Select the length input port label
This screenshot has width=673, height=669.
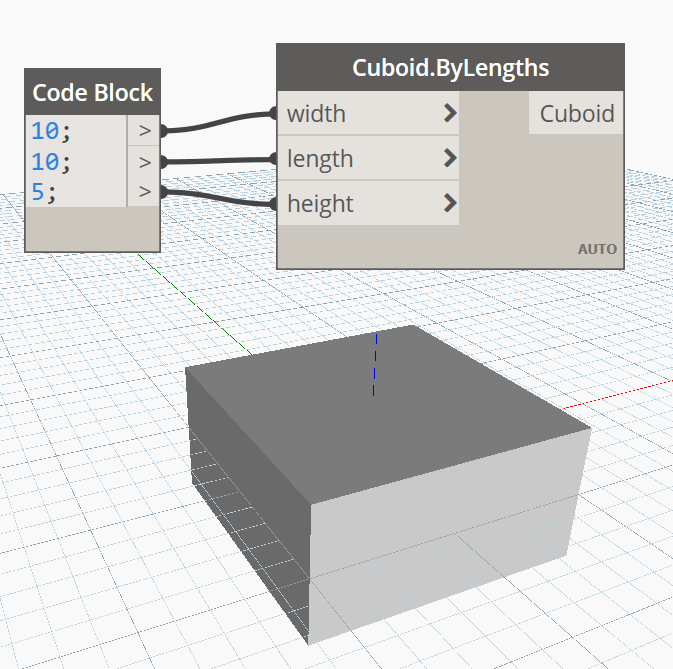coord(320,159)
